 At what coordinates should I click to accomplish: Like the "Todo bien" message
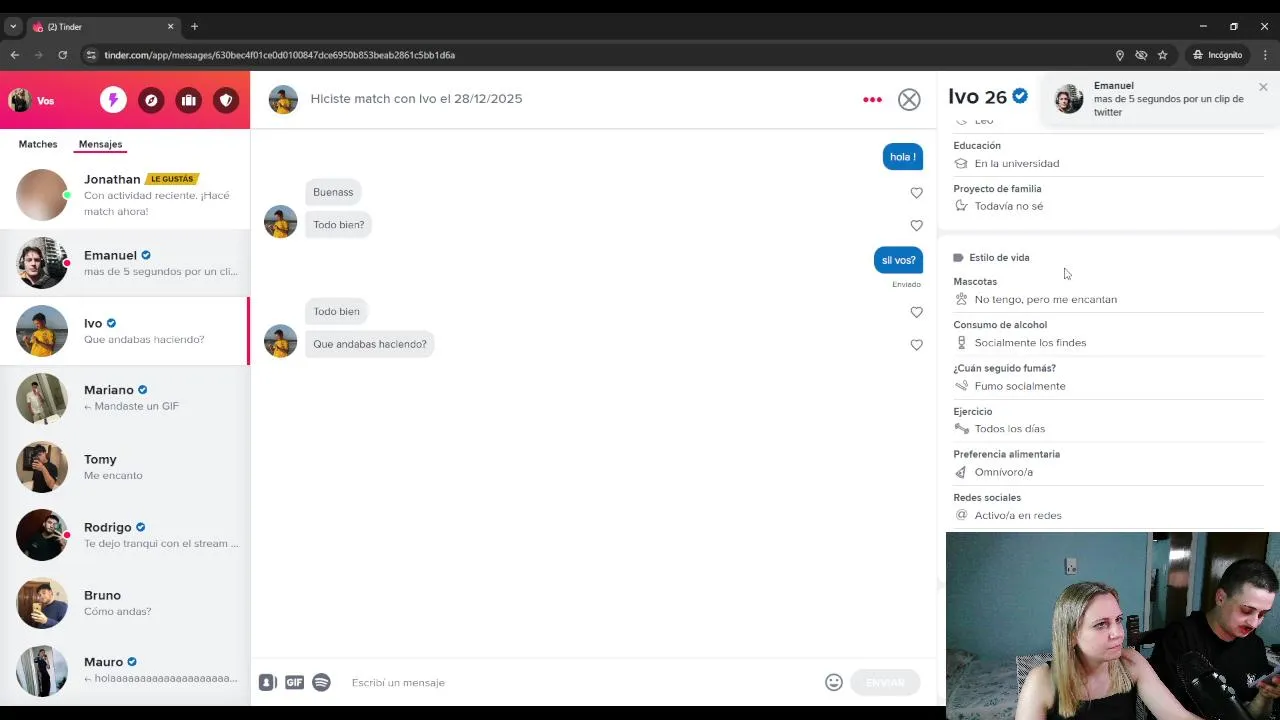coord(916,312)
